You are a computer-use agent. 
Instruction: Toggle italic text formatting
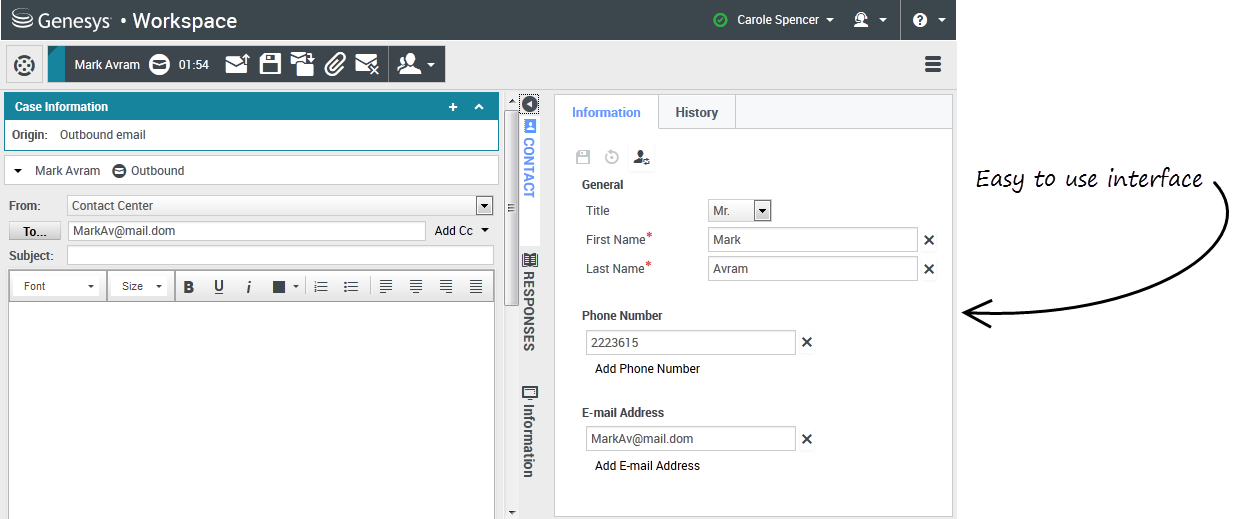pos(249,287)
